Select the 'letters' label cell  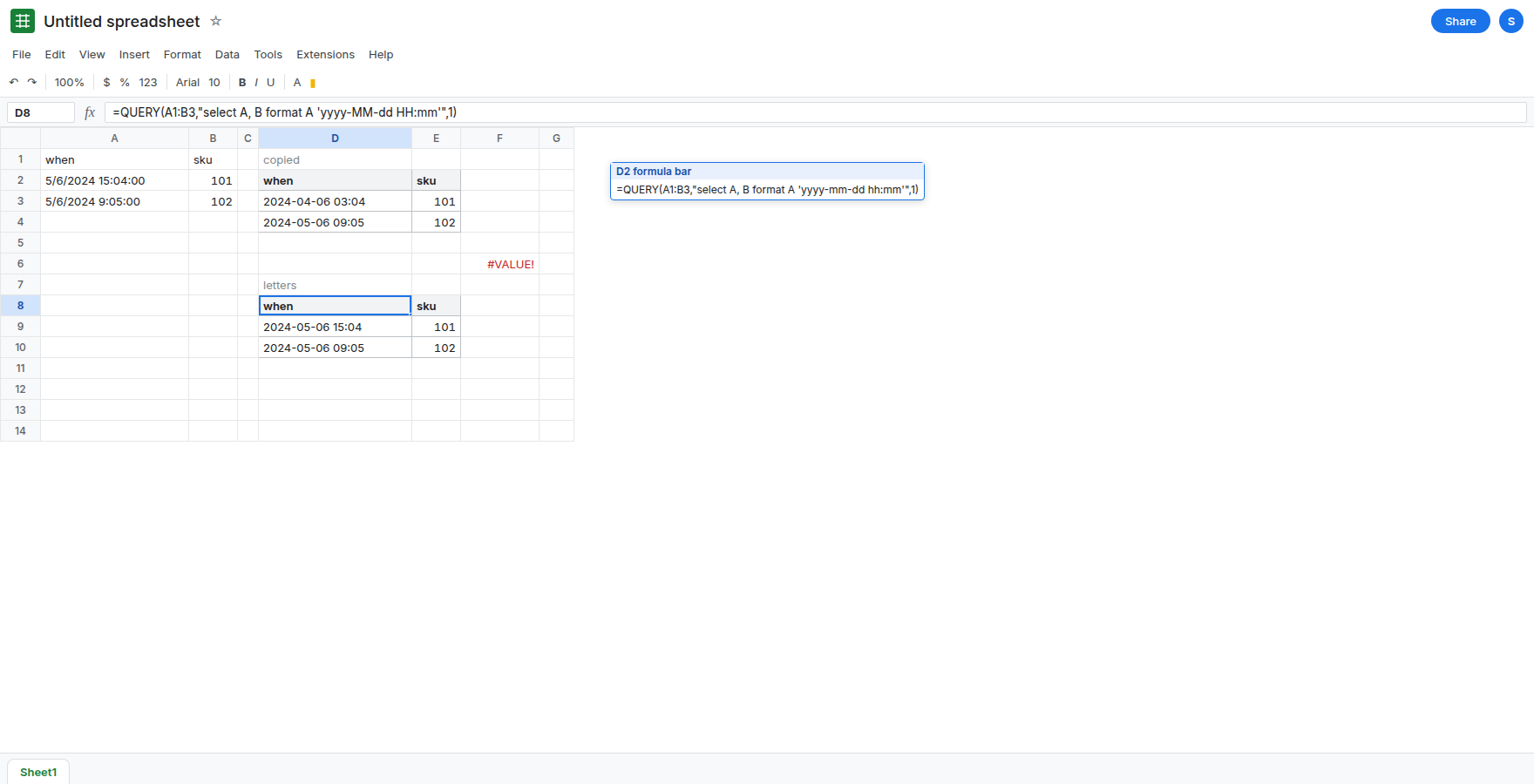[x=335, y=285]
